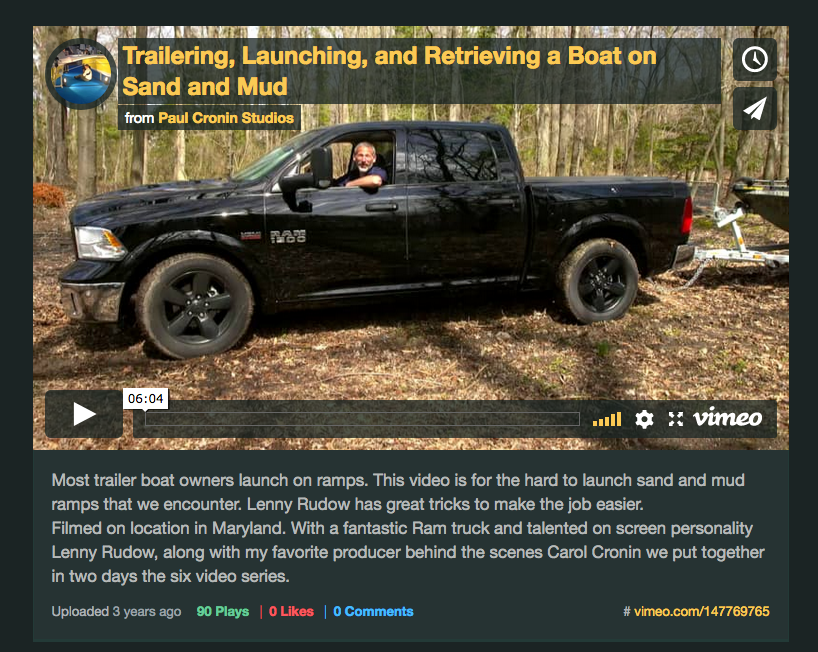818x652 pixels.
Task: Adjust volume using the yellow bars
Action: 607,419
